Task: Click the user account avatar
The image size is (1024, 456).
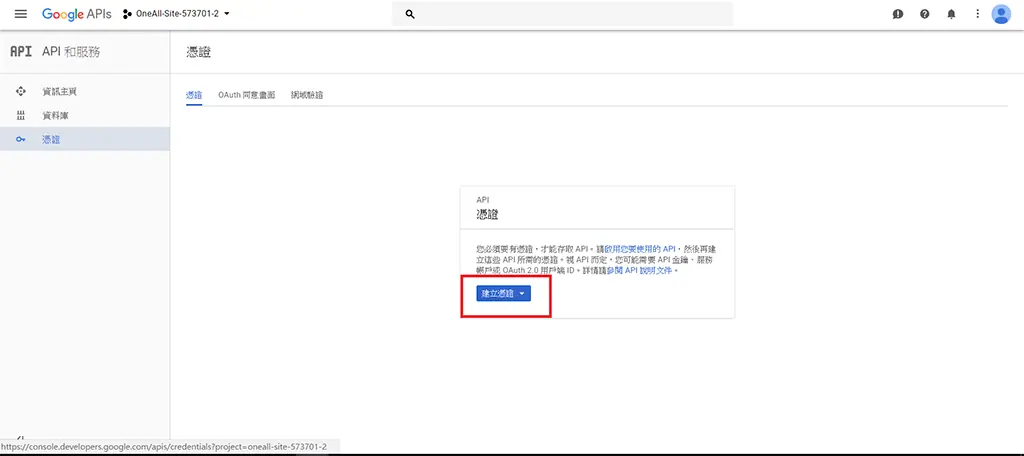Action: (1001, 14)
